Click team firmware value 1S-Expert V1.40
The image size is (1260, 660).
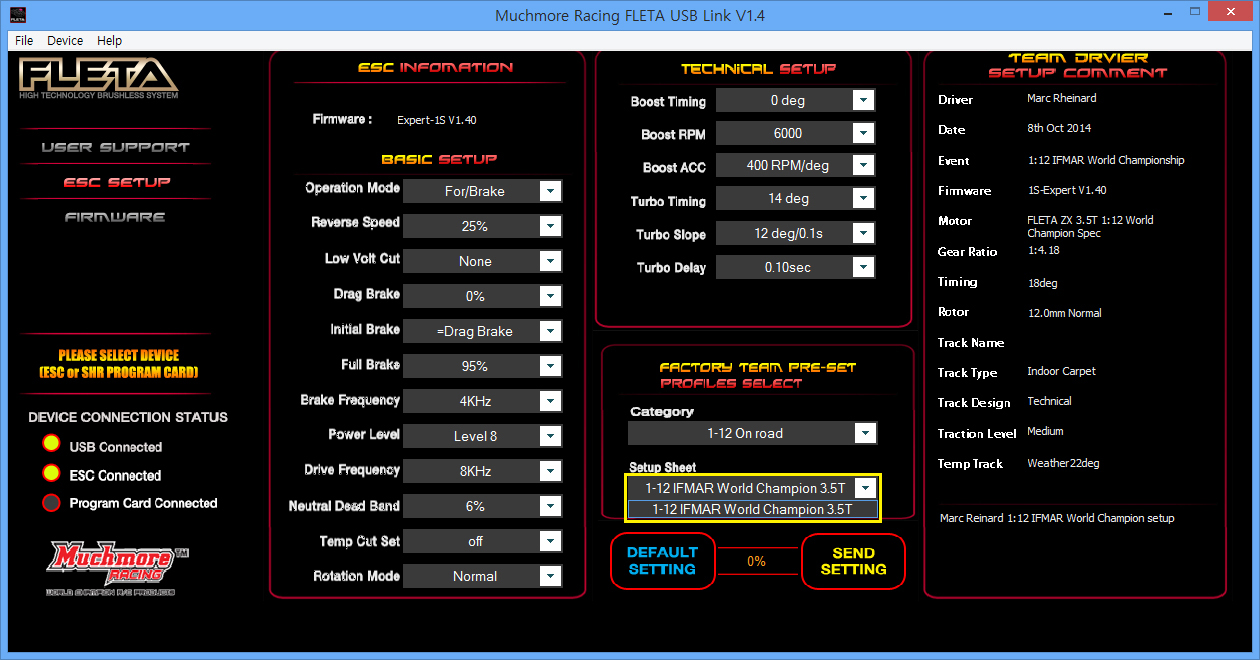click(x=1067, y=190)
